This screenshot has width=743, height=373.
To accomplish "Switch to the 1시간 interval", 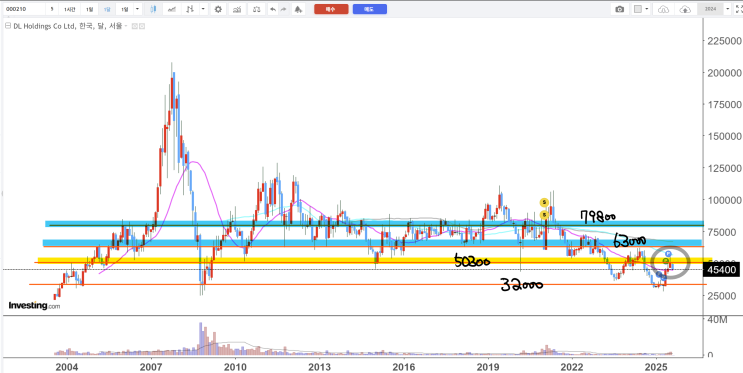I will click(x=70, y=9).
